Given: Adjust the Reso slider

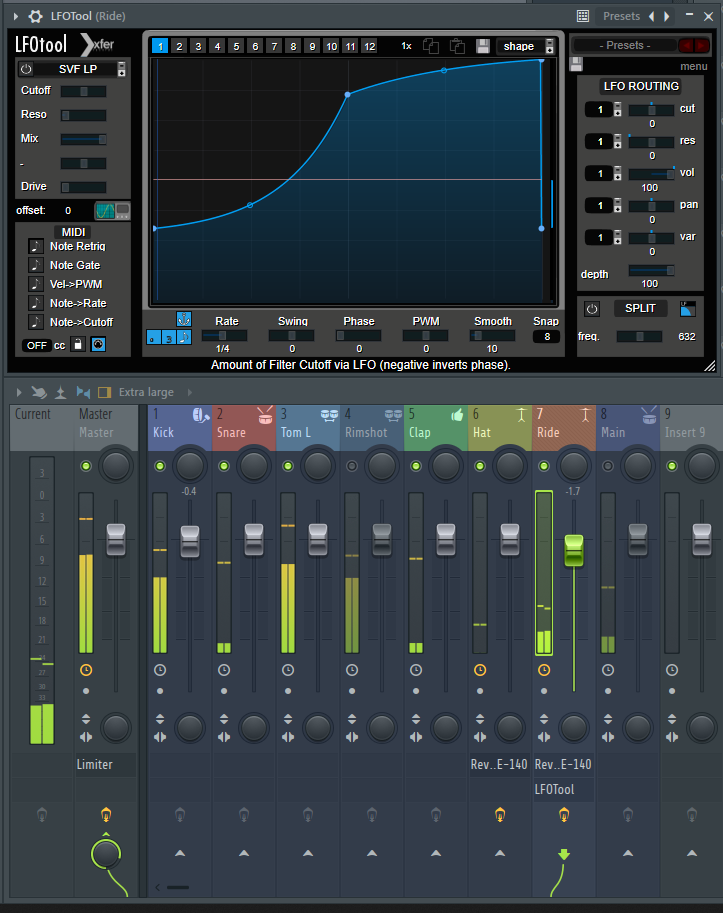Looking at the screenshot, I should coord(84,115).
